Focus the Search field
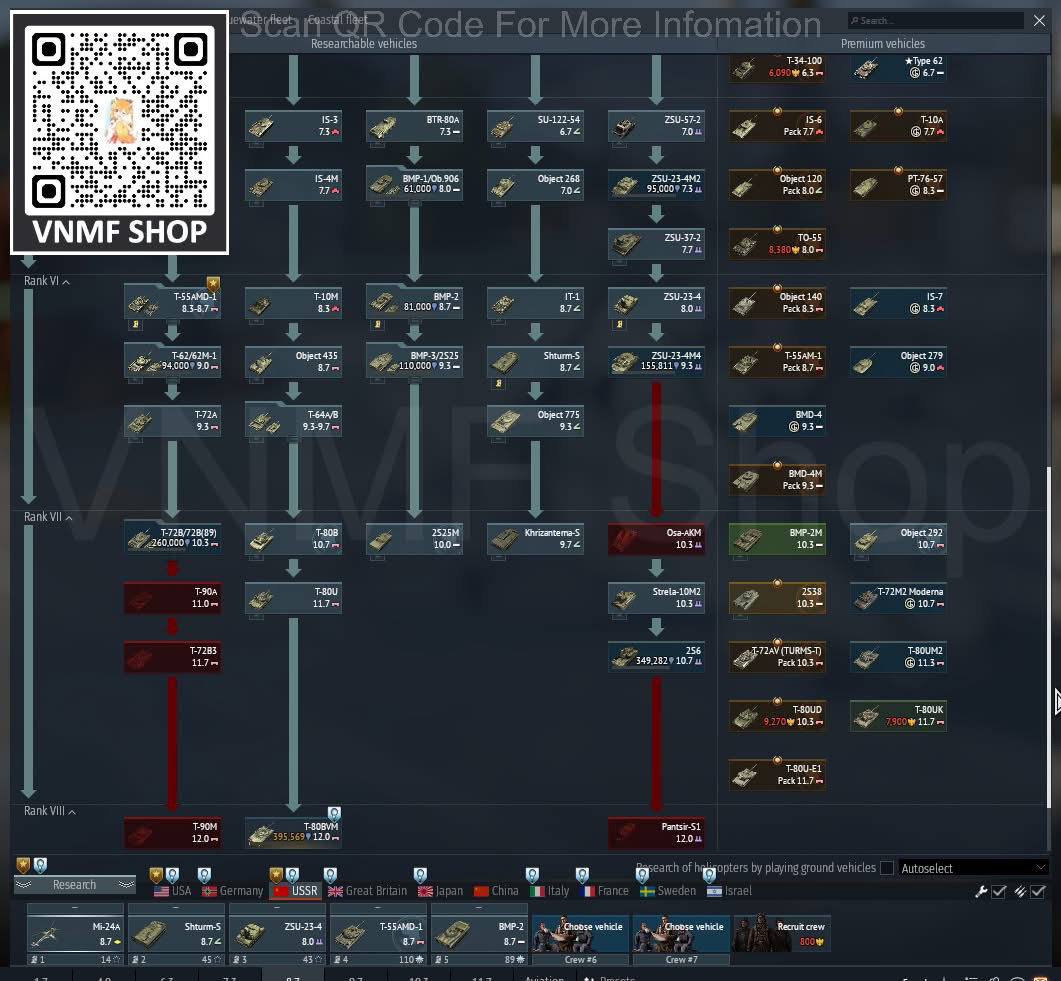Viewport: 1061px width, 981px height. (936, 20)
